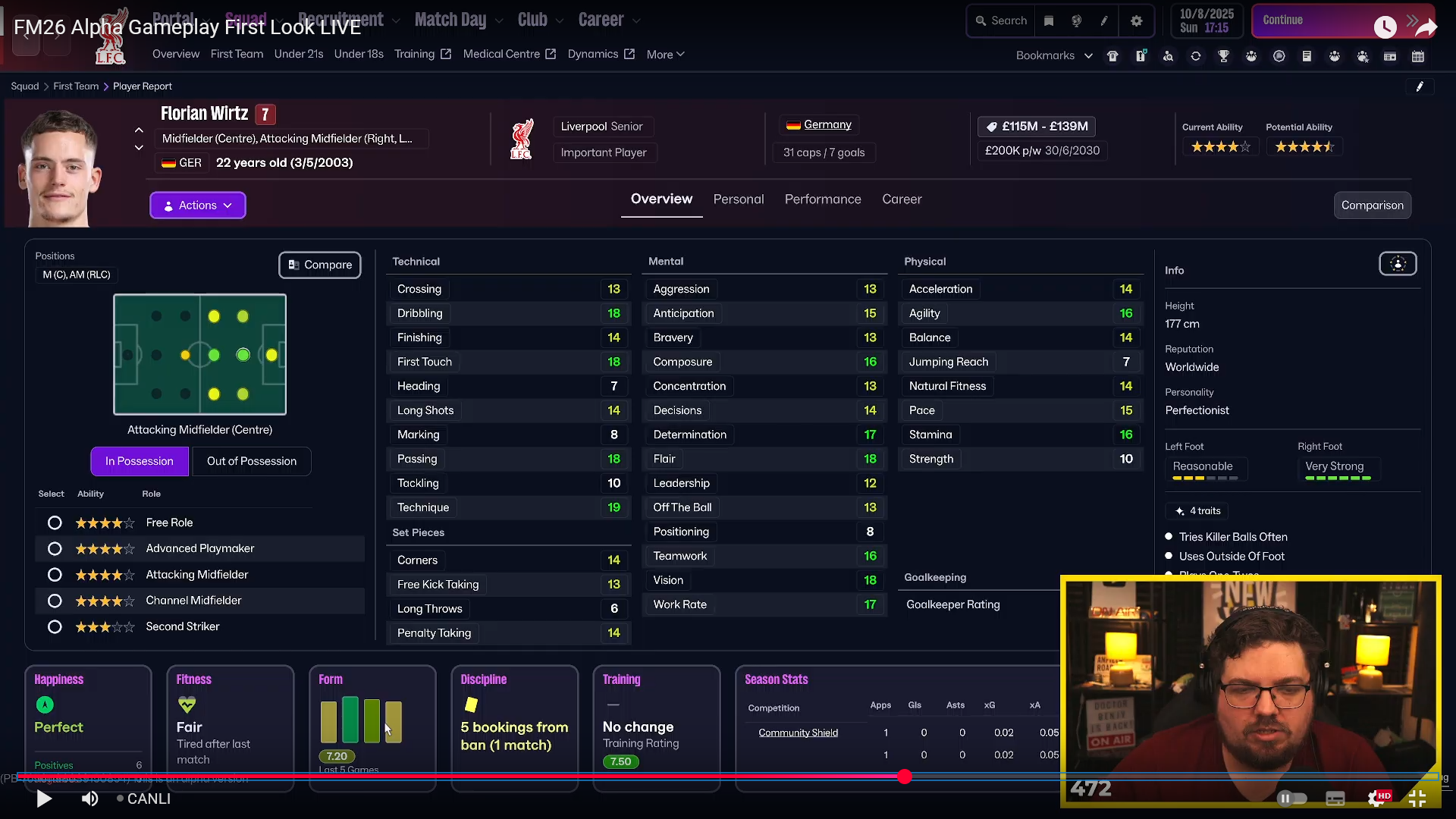Open the Under 21s squad menu

pos(298,54)
